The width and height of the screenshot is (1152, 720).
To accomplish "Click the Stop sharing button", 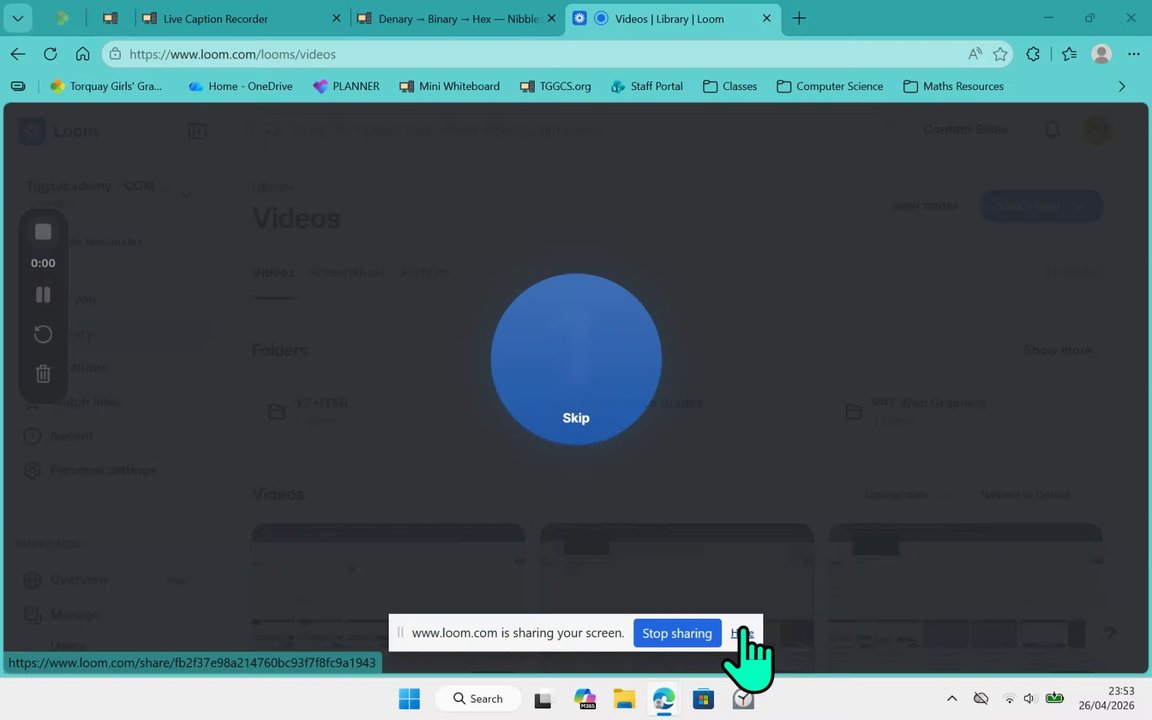I will tap(677, 633).
